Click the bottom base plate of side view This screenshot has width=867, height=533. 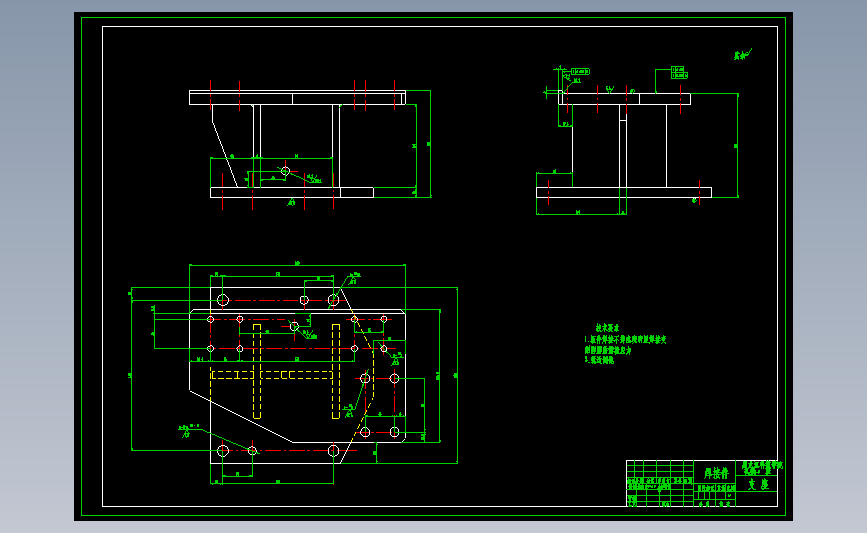point(624,192)
